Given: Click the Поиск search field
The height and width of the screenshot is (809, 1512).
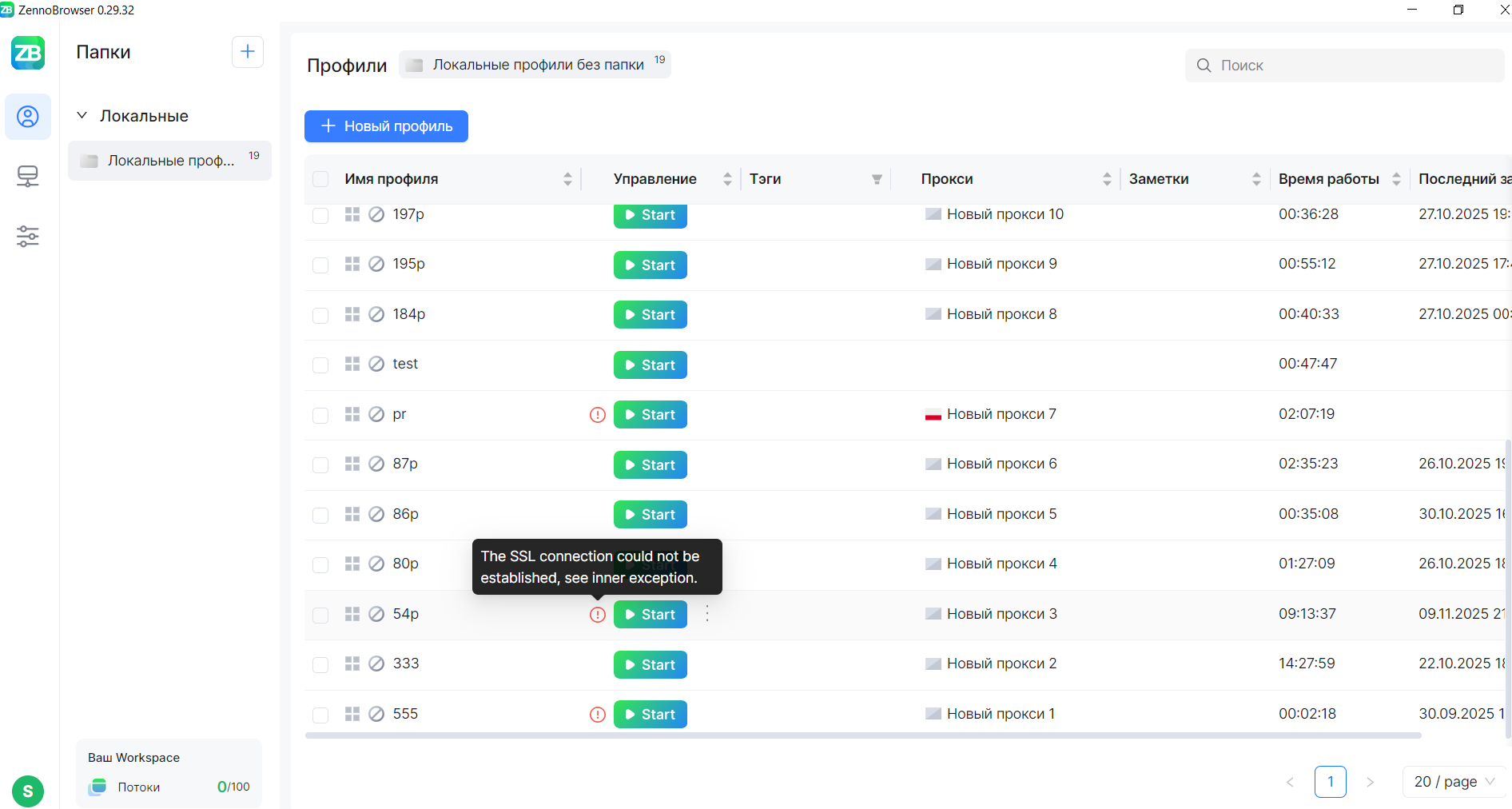Looking at the screenshot, I should click(x=1345, y=66).
